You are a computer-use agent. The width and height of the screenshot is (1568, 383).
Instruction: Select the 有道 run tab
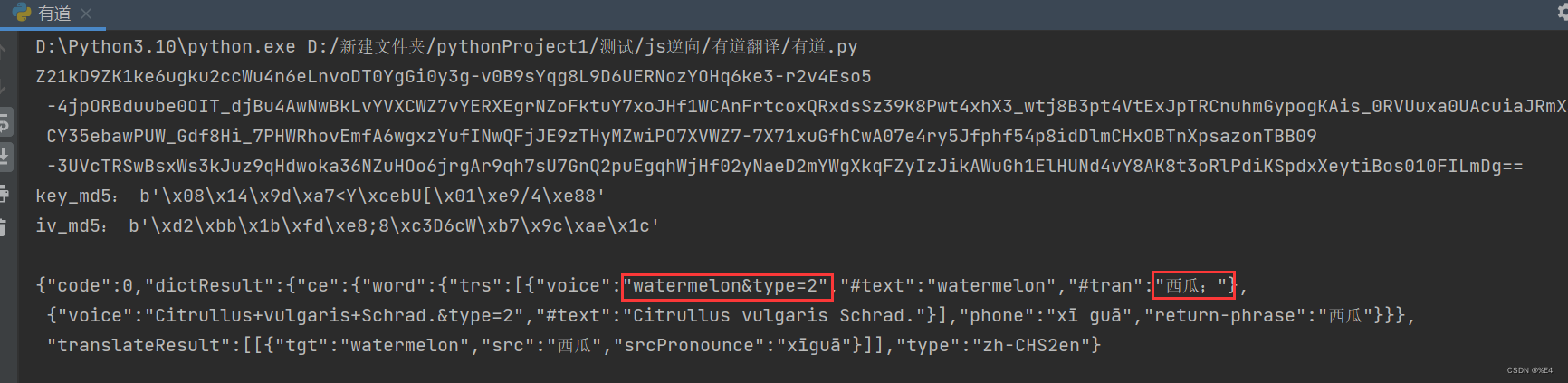(53, 14)
